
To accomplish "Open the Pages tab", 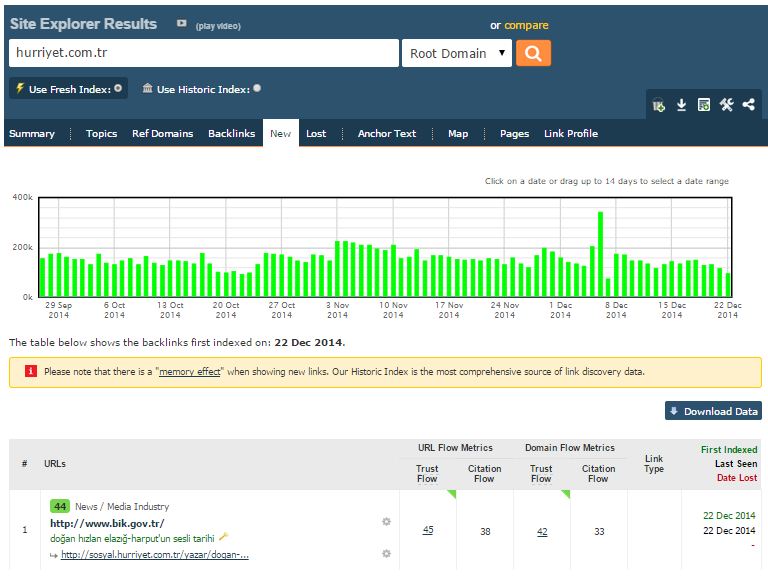I will pyautogui.click(x=514, y=133).
